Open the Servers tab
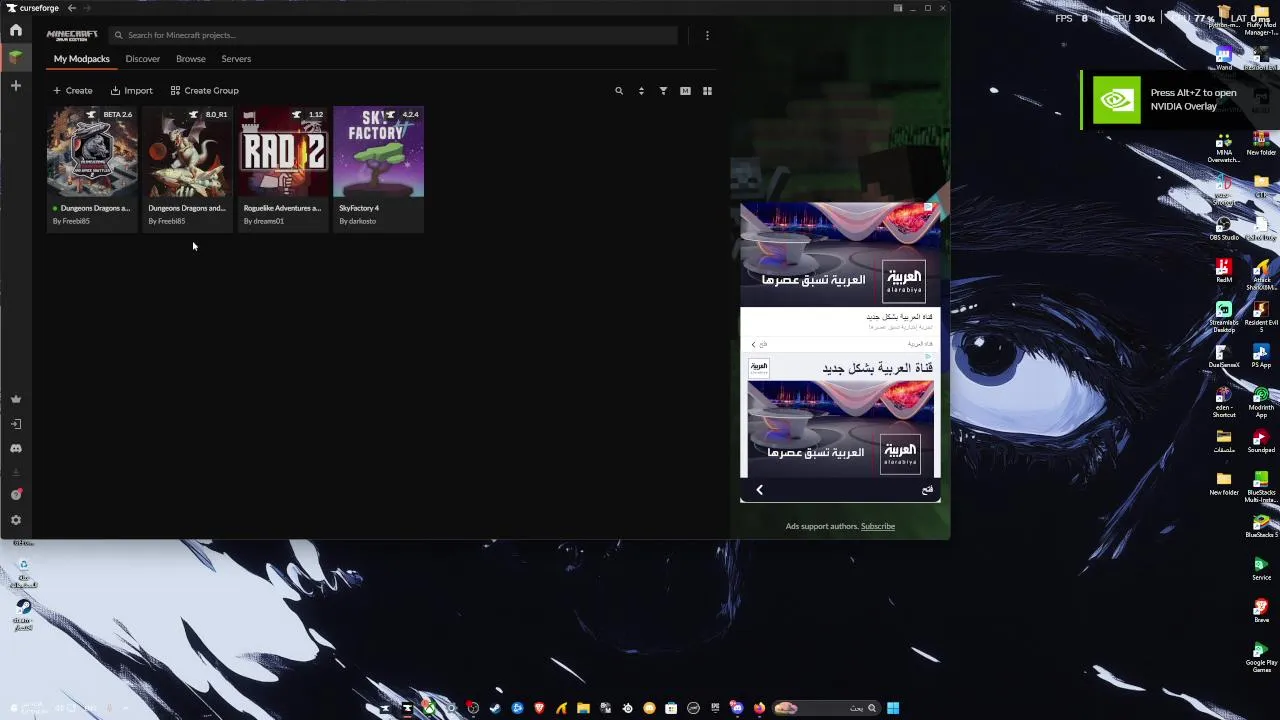 236,59
